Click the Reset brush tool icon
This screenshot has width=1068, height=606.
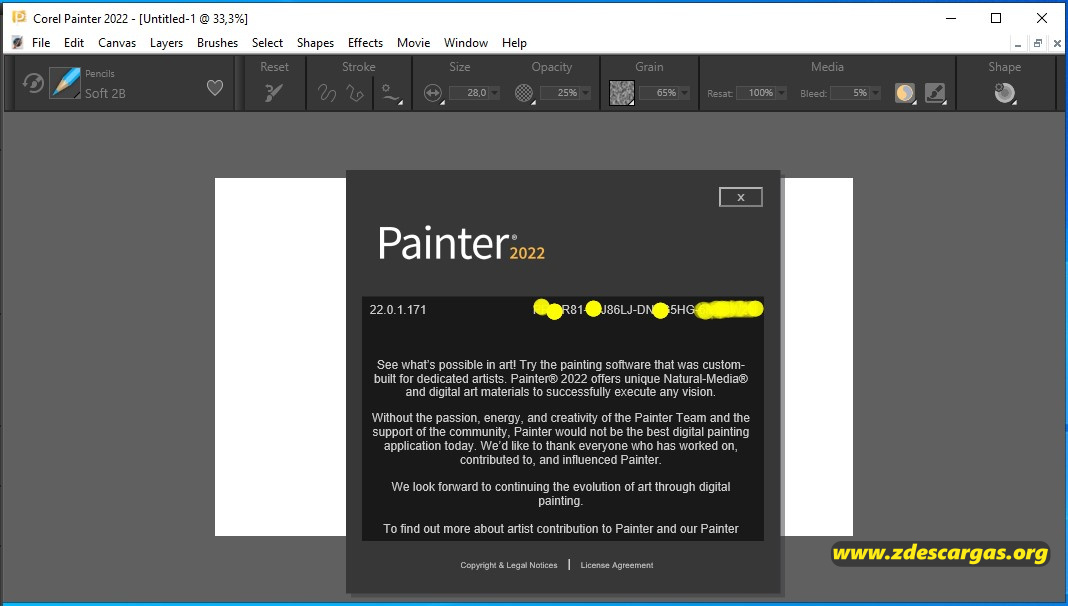pos(274,93)
